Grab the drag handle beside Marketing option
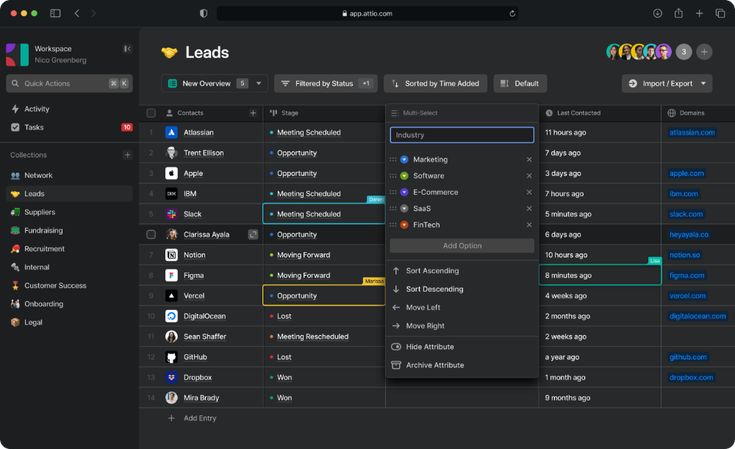735x449 pixels. click(393, 159)
